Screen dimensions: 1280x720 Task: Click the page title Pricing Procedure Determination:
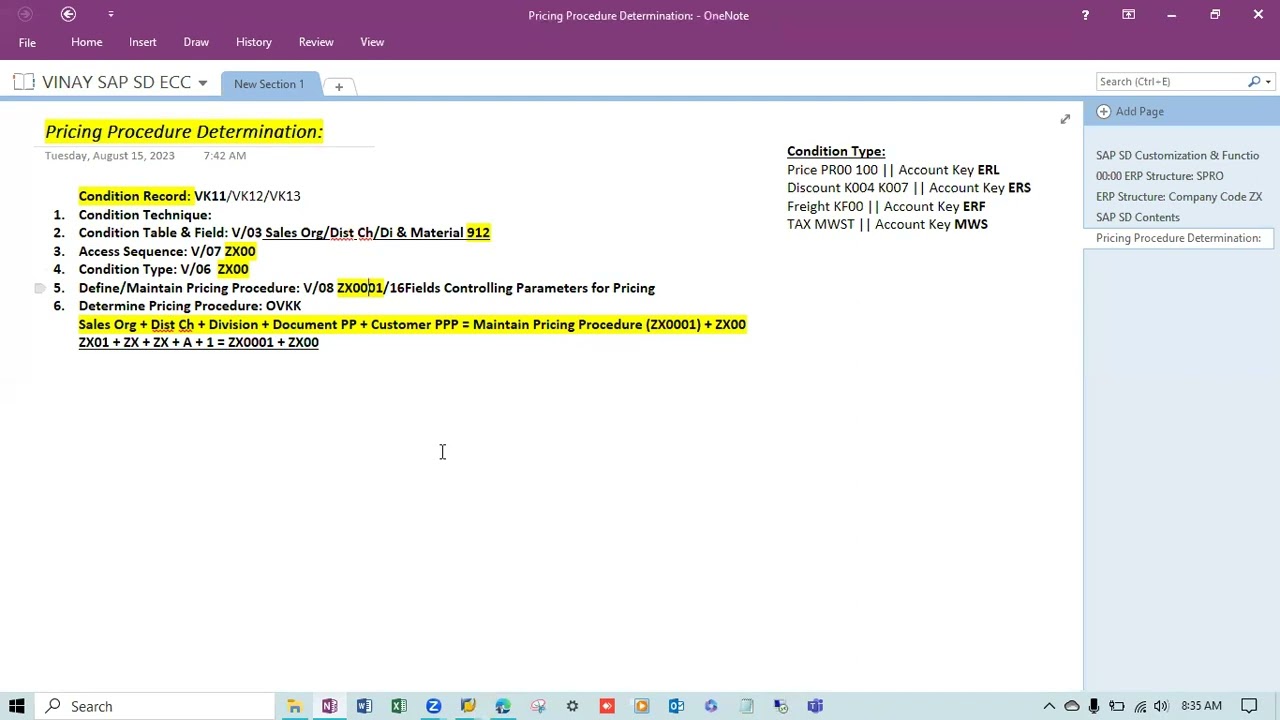click(184, 131)
